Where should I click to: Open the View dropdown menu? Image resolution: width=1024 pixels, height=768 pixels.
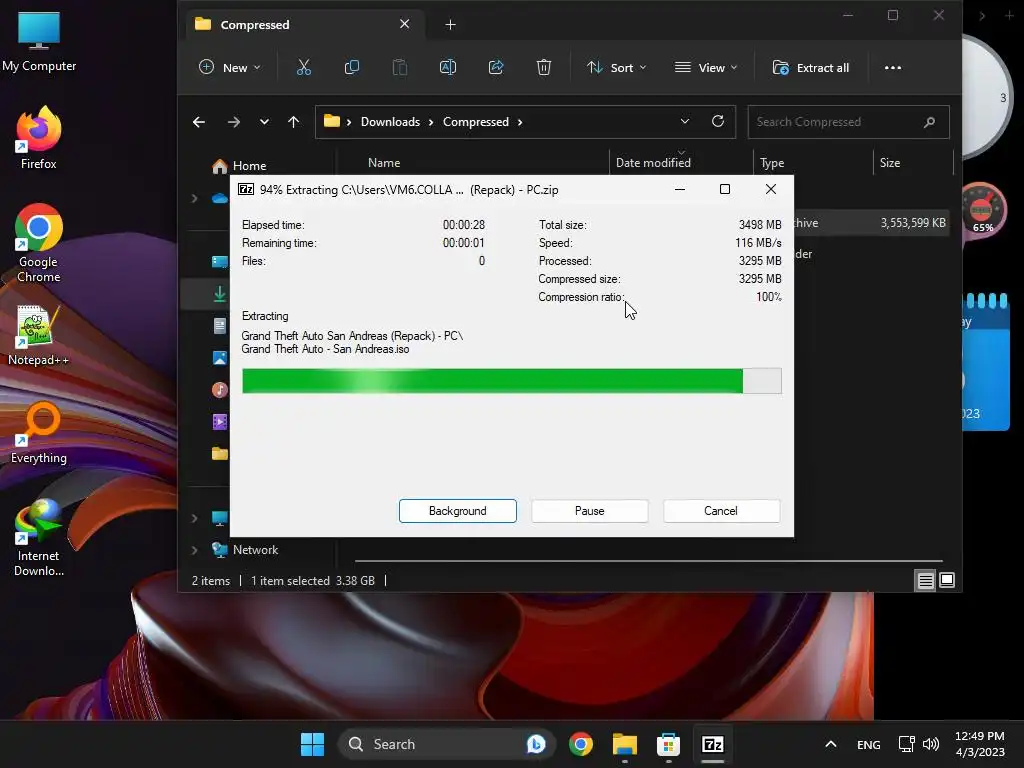click(706, 67)
